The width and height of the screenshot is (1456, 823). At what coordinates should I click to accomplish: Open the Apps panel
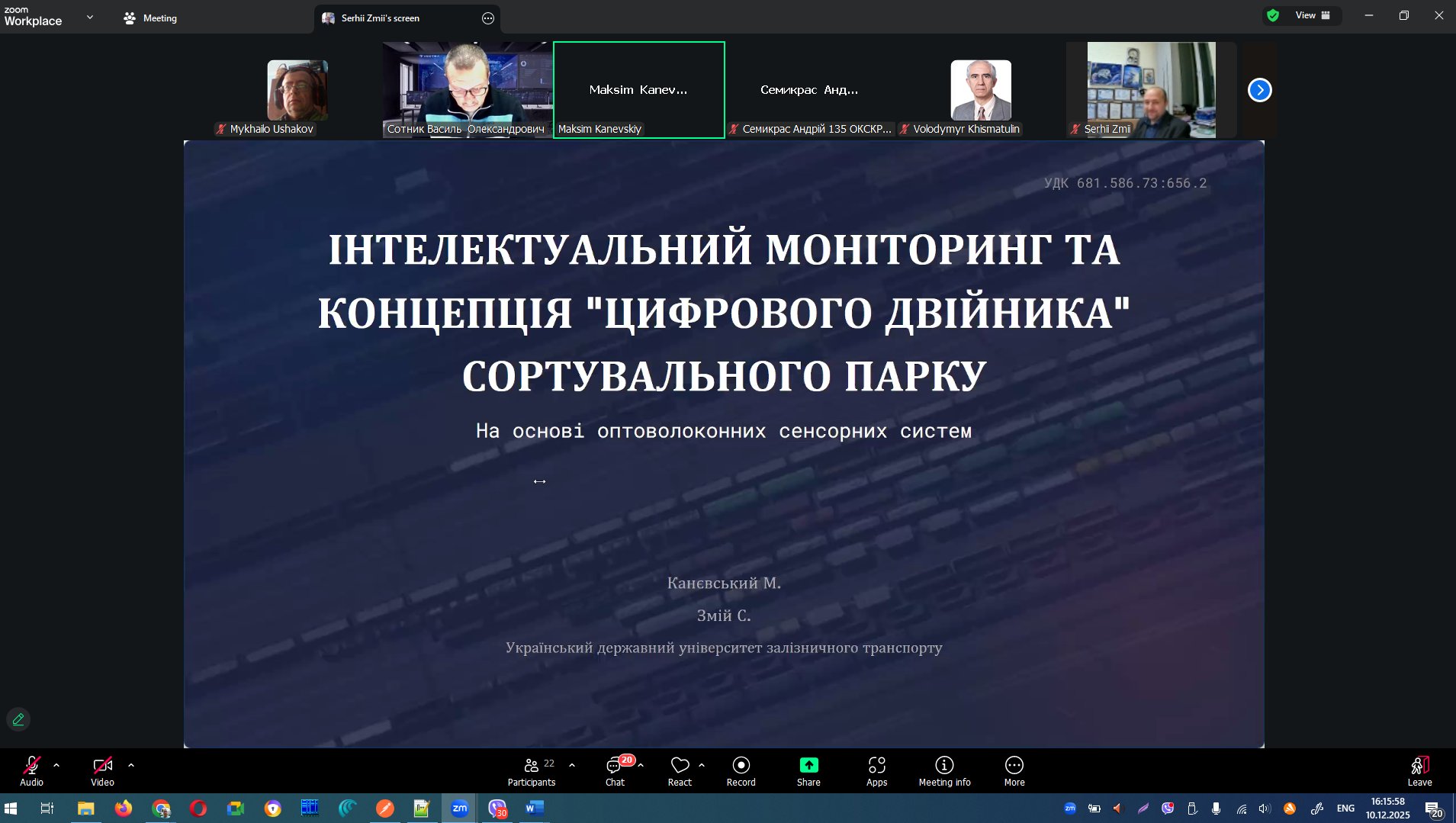876,770
